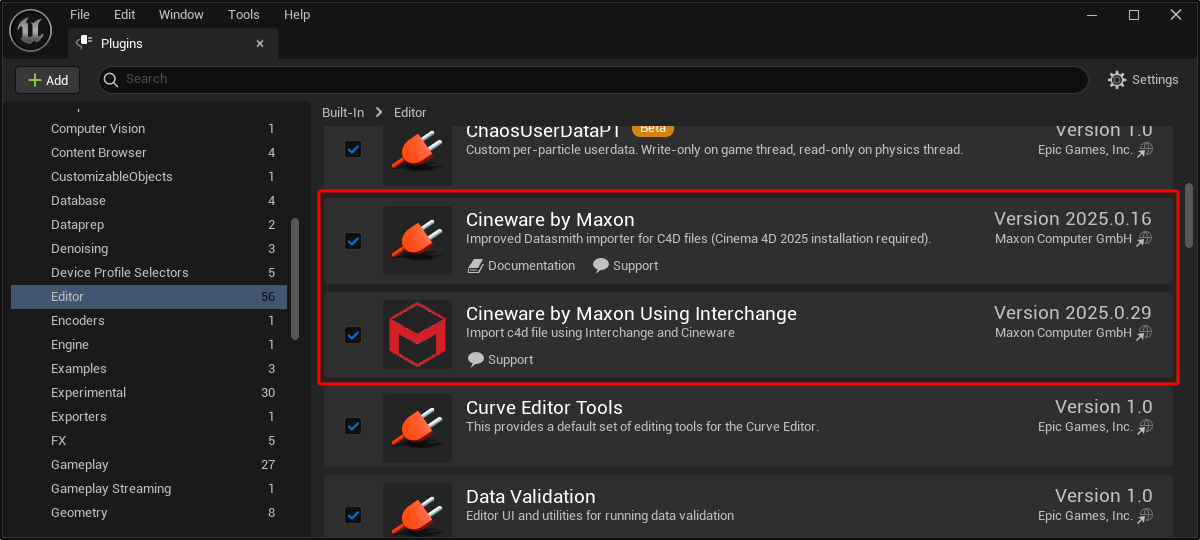Select the Experimental category in sidebar

(88, 393)
